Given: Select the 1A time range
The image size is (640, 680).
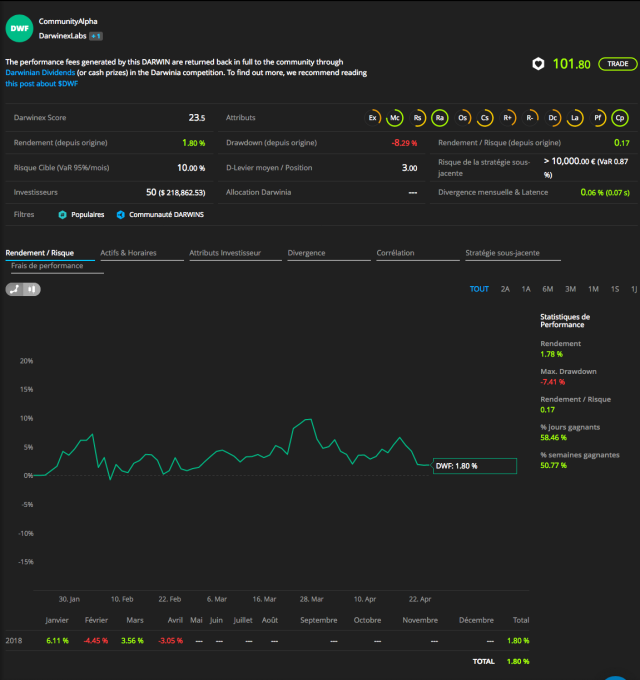Looking at the screenshot, I should click(526, 289).
